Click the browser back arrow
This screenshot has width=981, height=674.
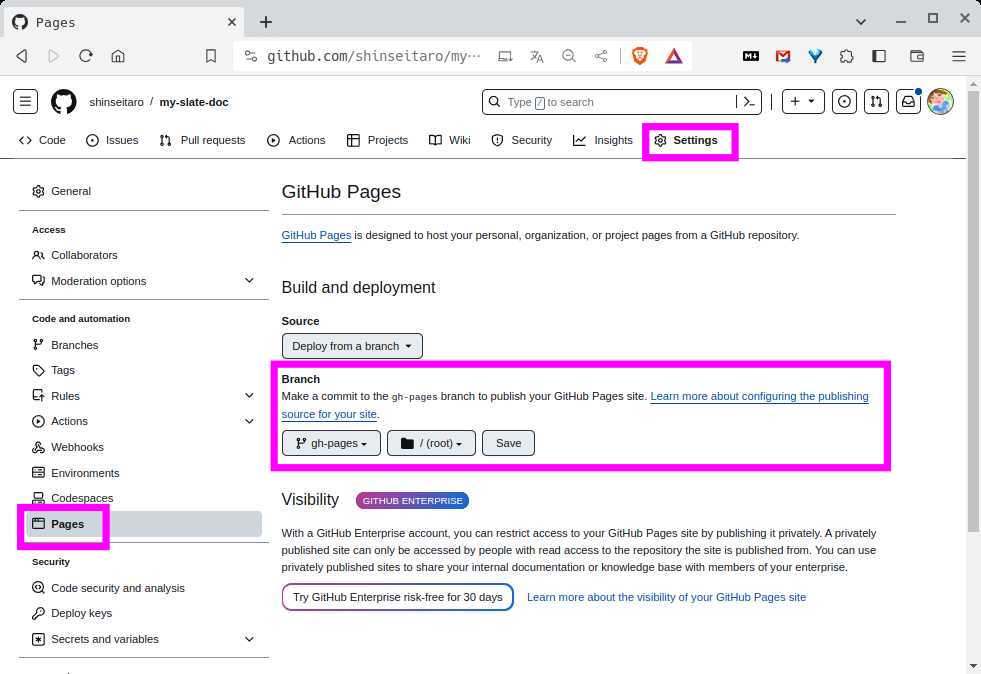pos(22,56)
